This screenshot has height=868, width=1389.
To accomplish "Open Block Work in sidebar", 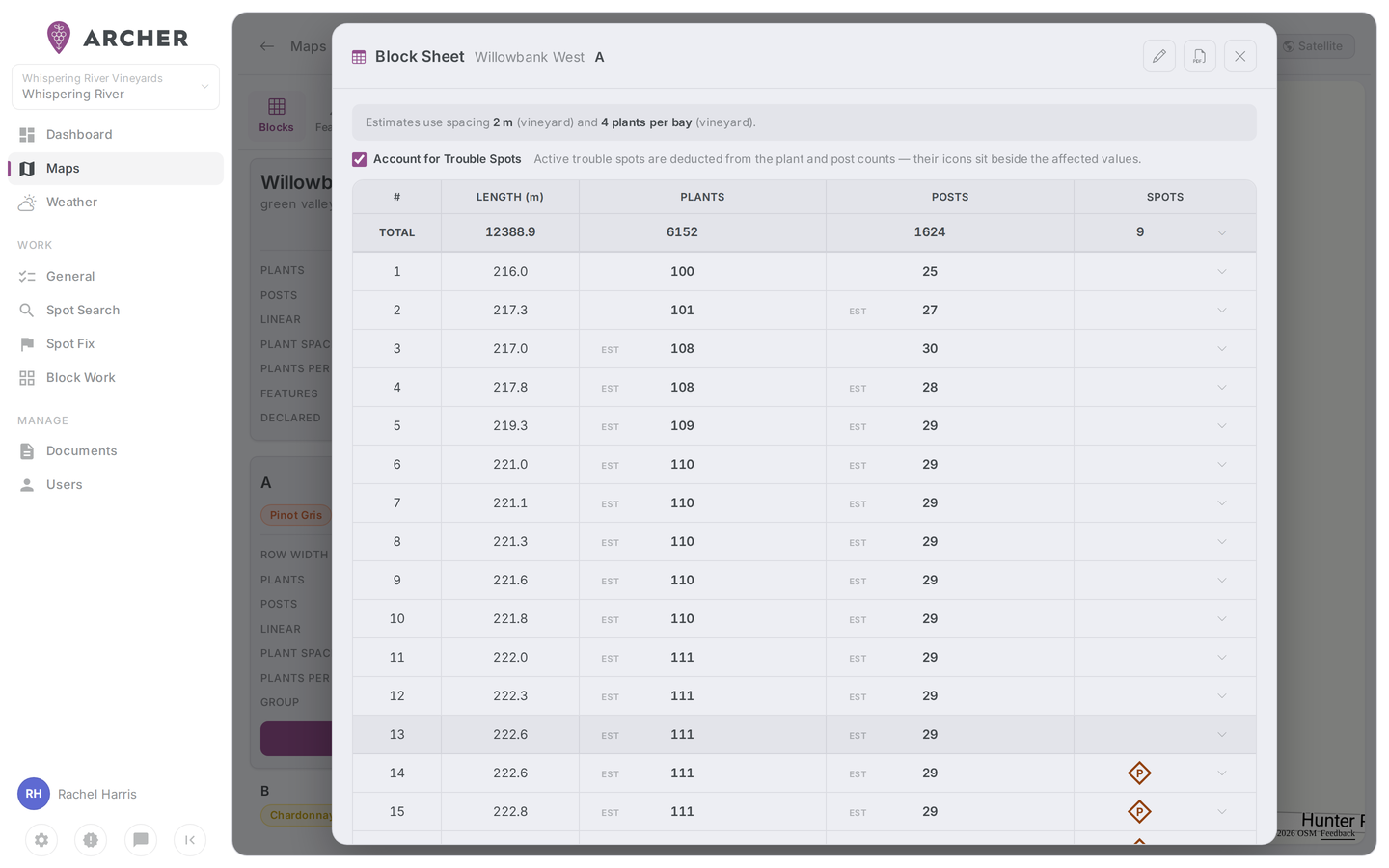I will [x=116, y=377].
